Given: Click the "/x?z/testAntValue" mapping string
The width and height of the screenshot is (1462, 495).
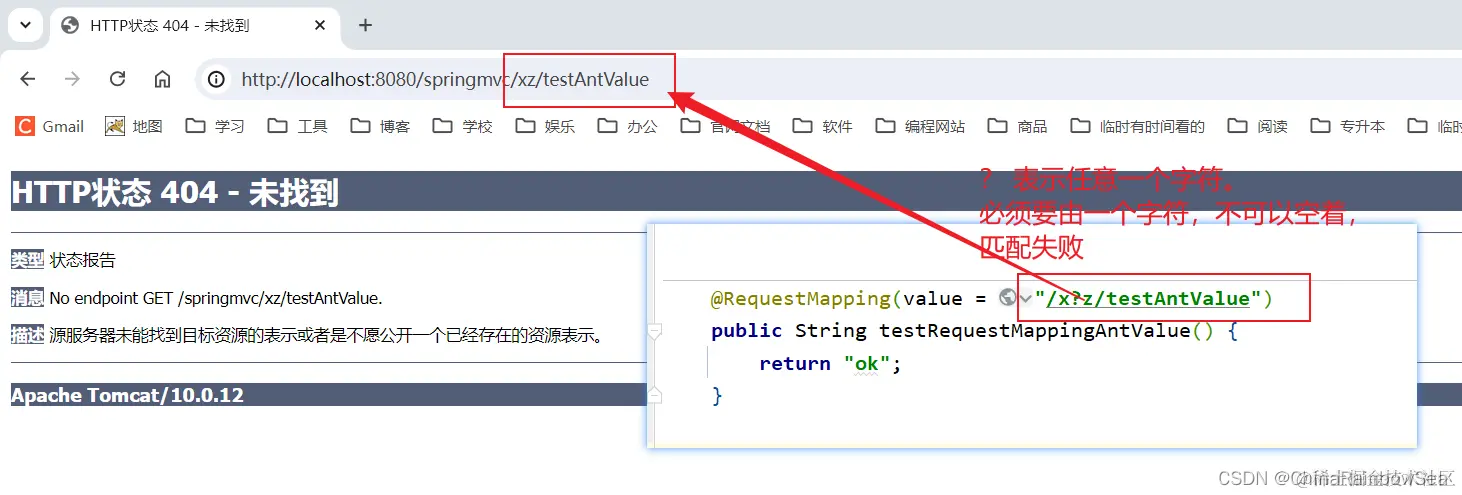Looking at the screenshot, I should [1148, 298].
